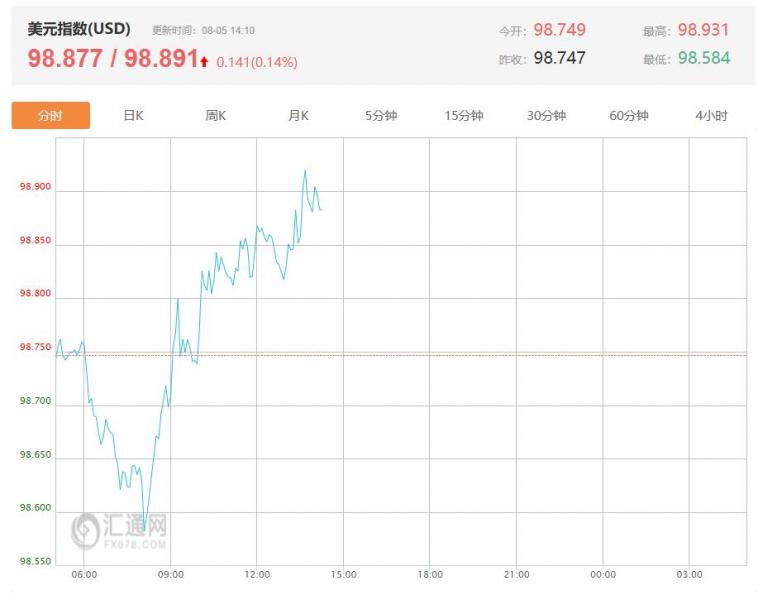Click the 美元指数(USD) title

[x=79, y=30]
